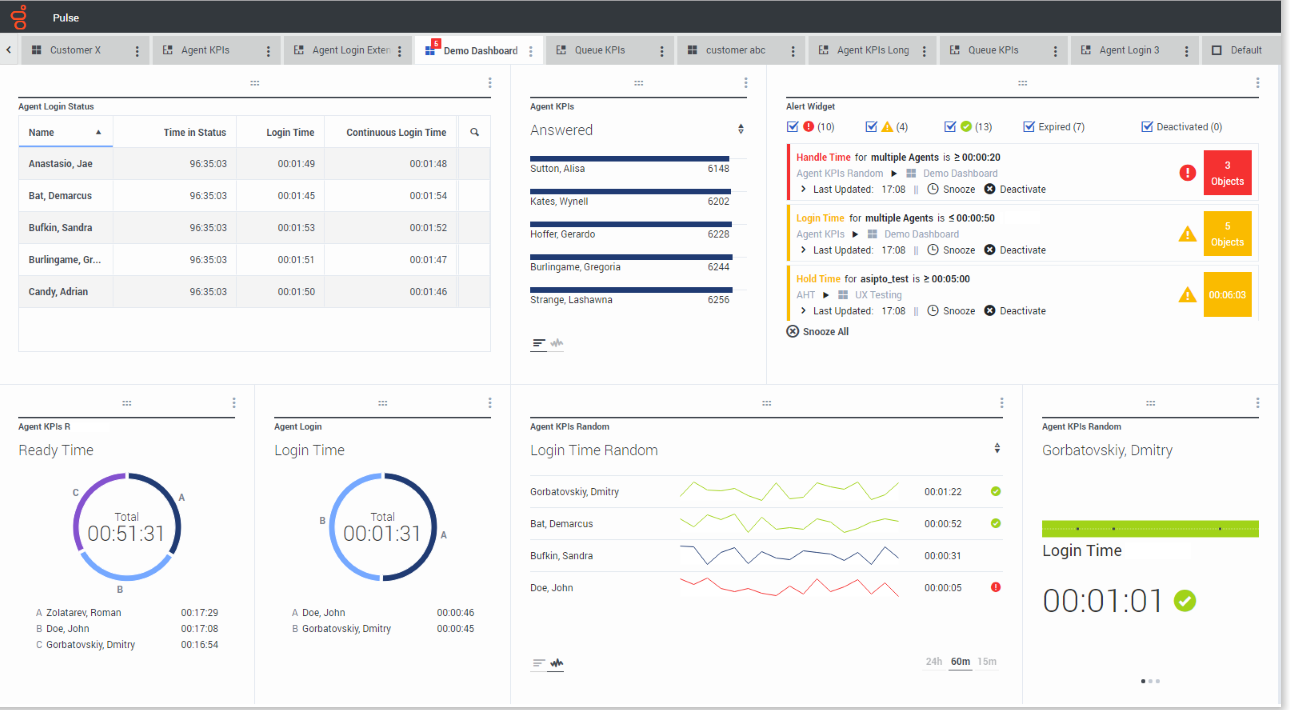Open the Alert Widget three-dot menu
Viewport: 1290px width, 710px height.
point(1257,83)
